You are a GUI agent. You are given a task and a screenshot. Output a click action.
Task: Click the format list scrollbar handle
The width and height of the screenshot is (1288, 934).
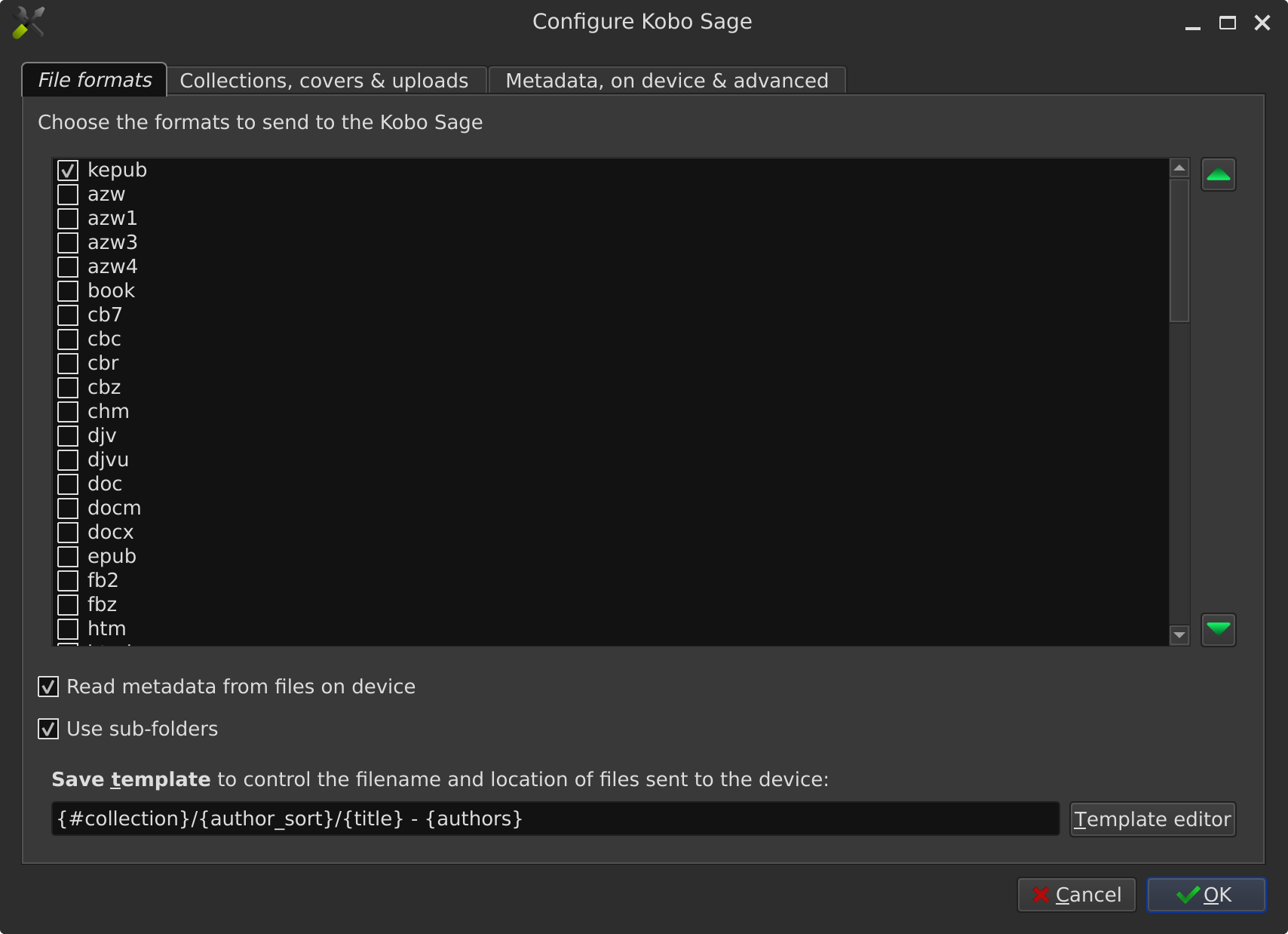pos(1179,250)
